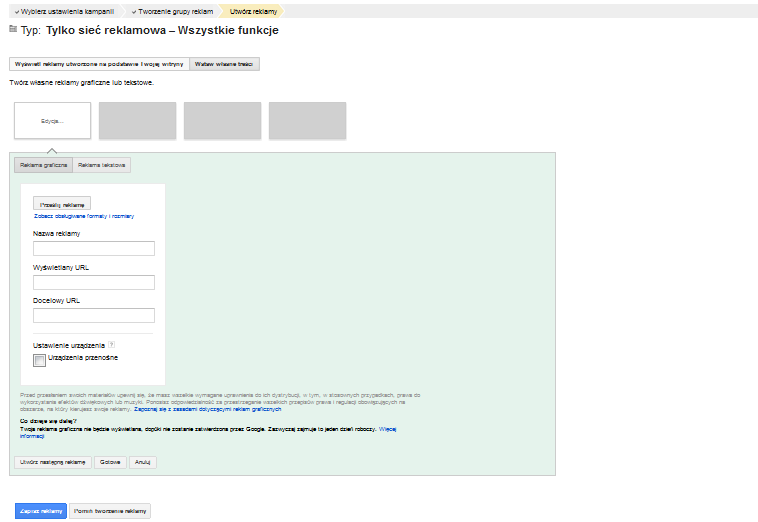Open the supported formats and sizes link
758x522 pixels.
point(84,215)
